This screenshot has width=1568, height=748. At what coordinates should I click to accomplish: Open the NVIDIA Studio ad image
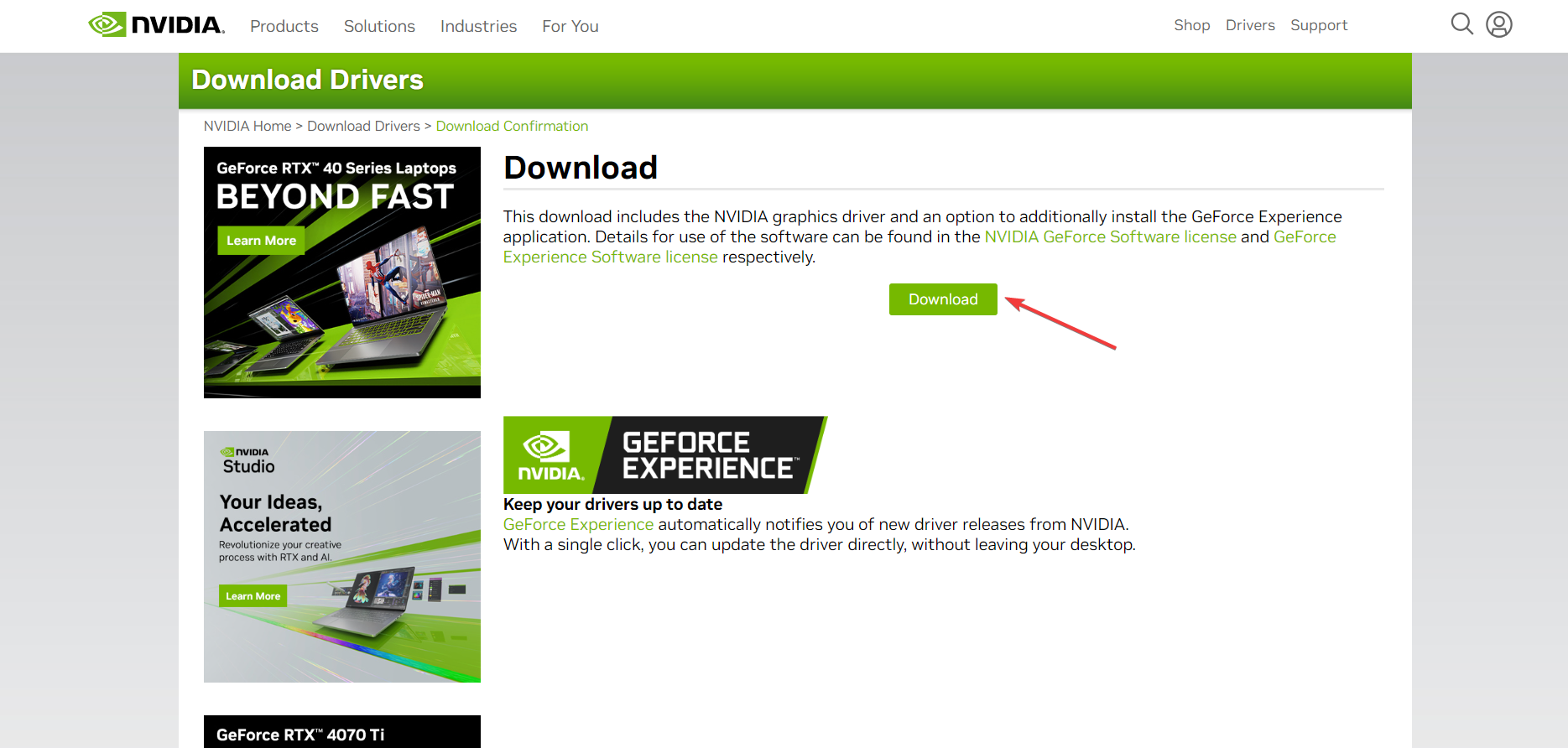[x=342, y=557]
